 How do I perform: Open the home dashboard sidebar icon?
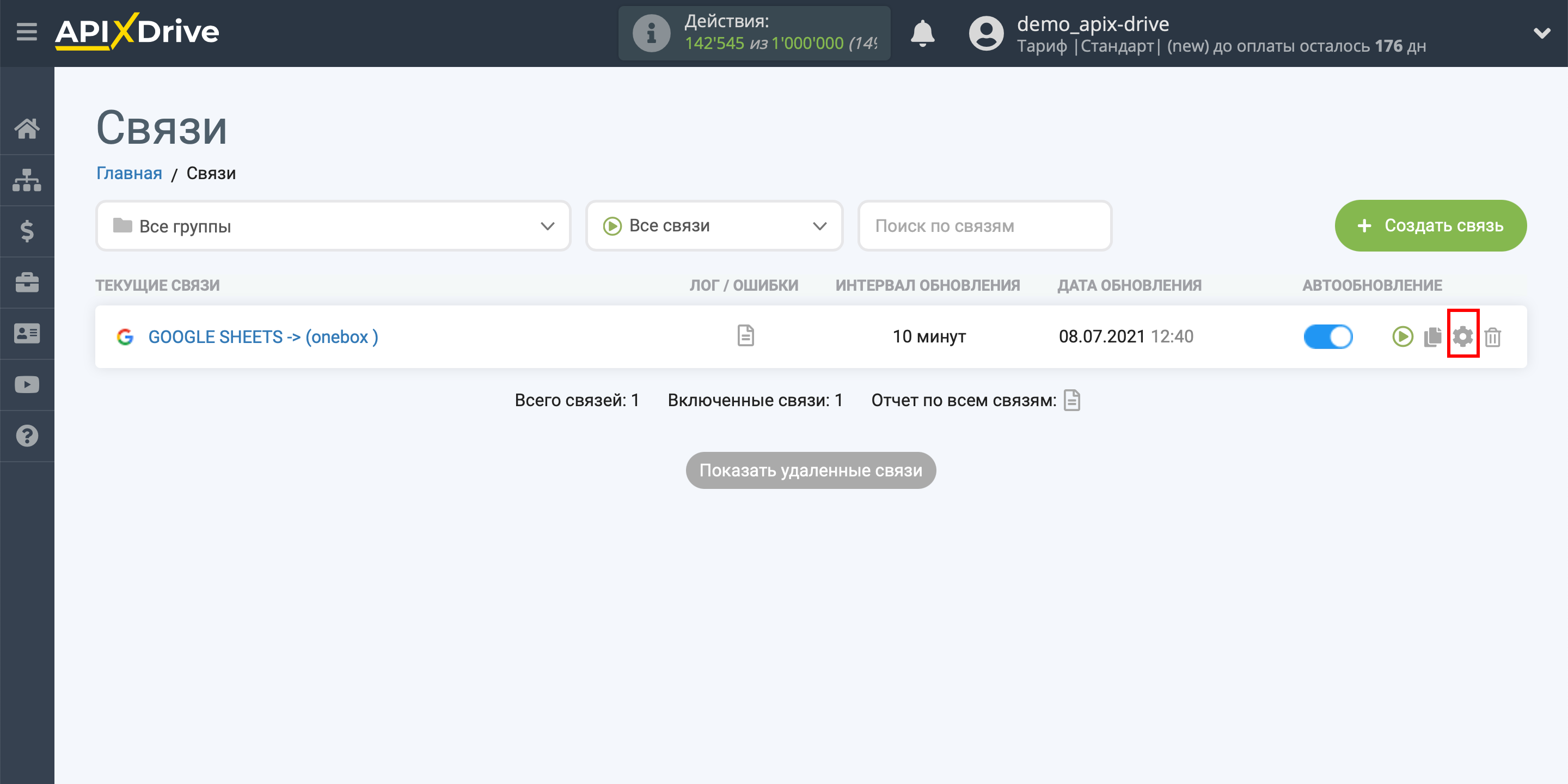tap(27, 128)
